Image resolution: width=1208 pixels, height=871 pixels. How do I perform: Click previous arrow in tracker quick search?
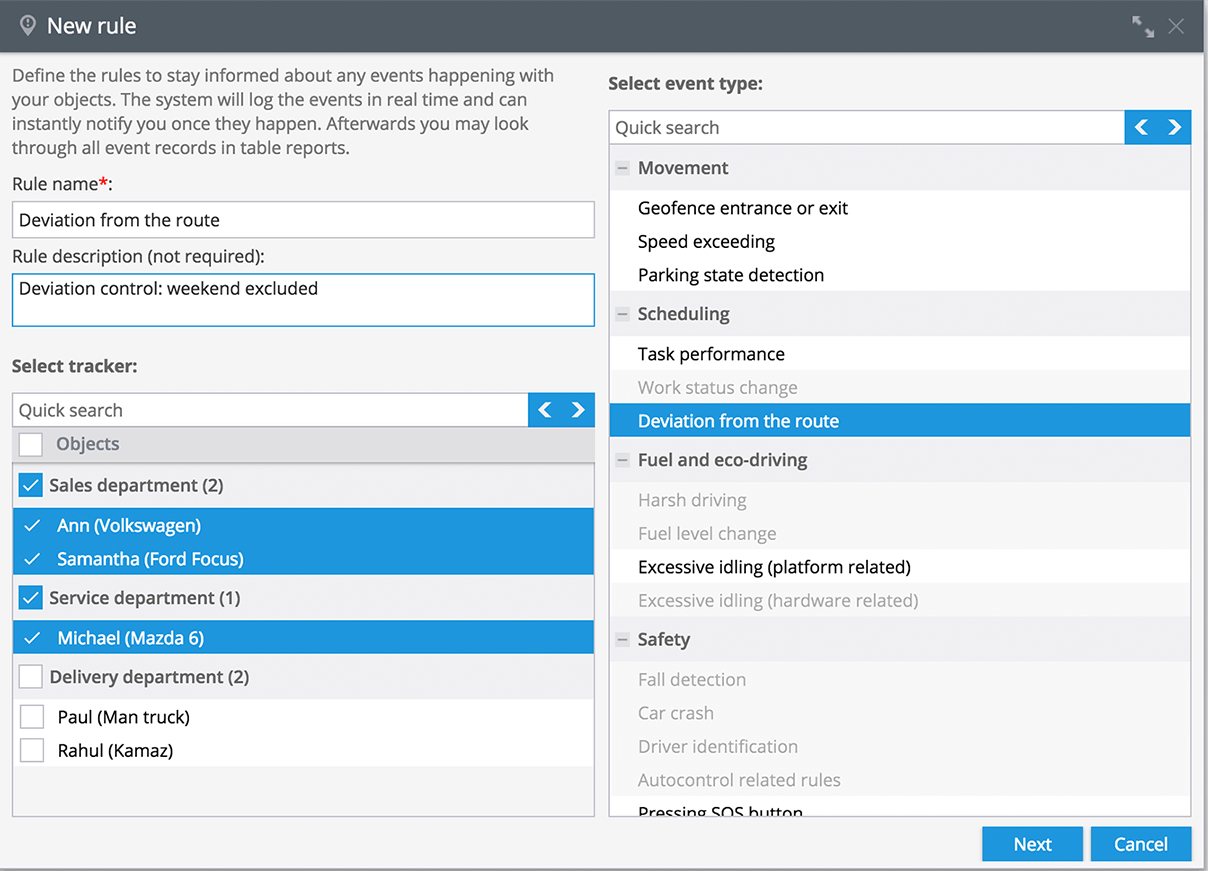[545, 410]
